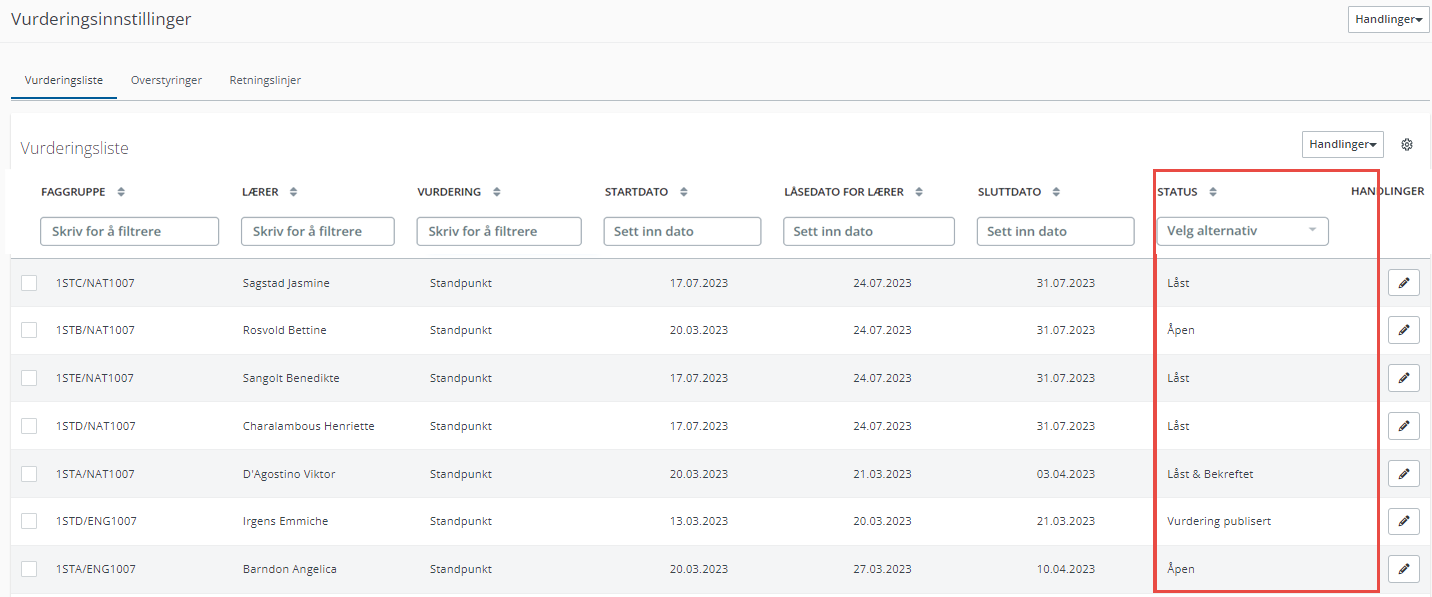Click end date 10.04.2023
1432x597 pixels.
tap(1066, 569)
